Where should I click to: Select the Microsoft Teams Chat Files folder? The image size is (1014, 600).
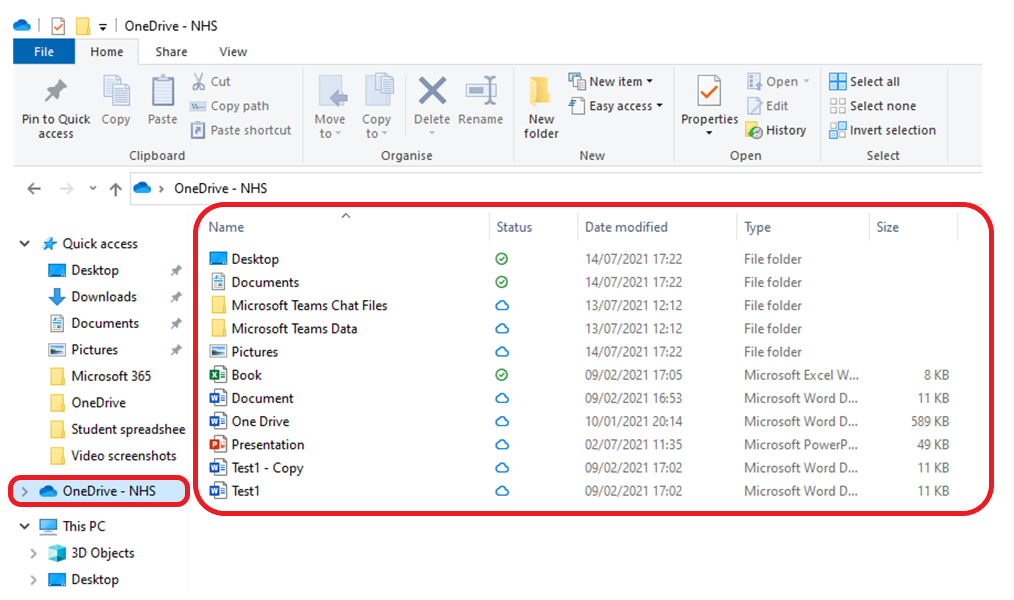pos(309,305)
